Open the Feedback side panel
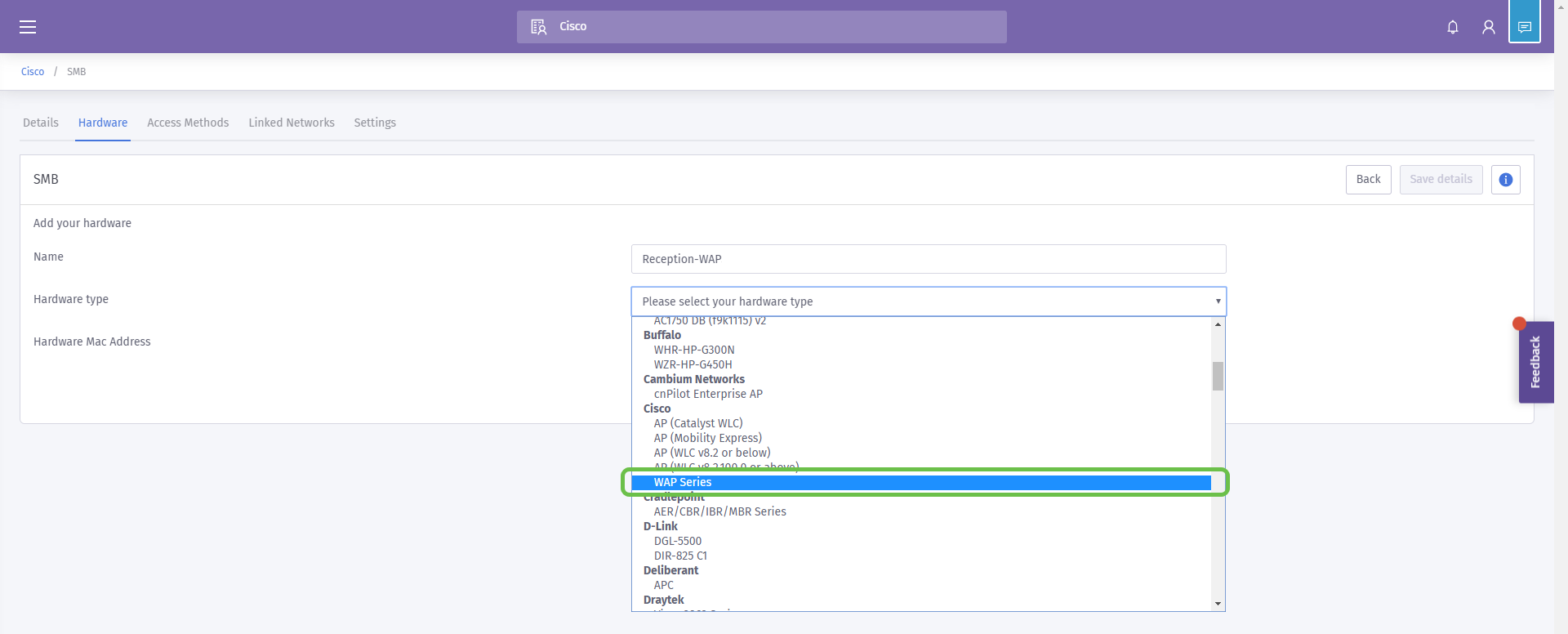Image resolution: width=1568 pixels, height=634 pixels. [1535, 362]
